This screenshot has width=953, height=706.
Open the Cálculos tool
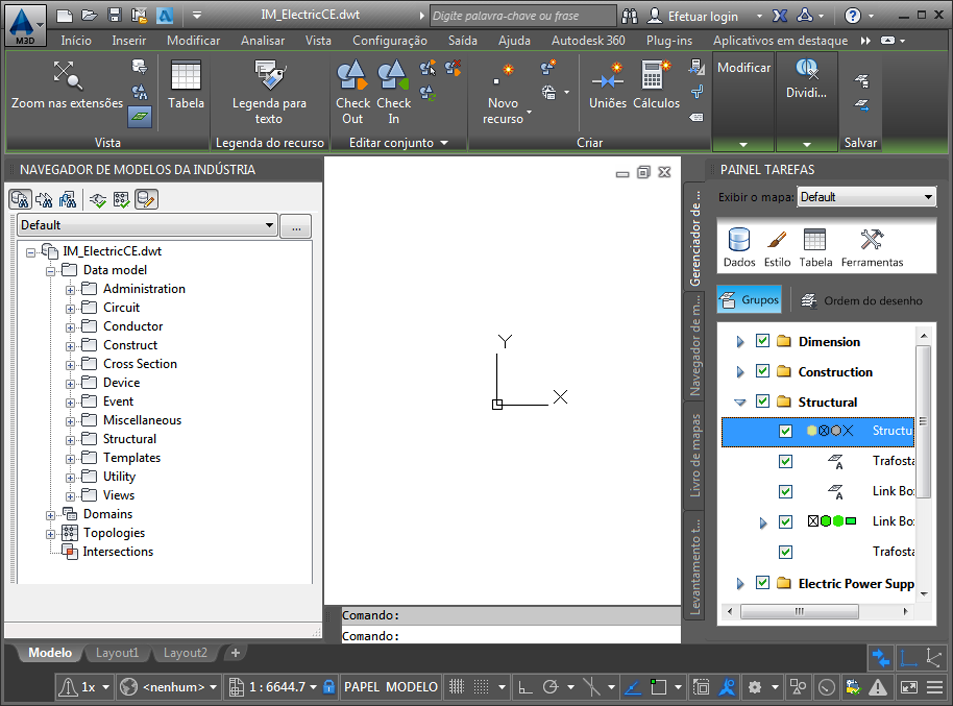(656, 86)
